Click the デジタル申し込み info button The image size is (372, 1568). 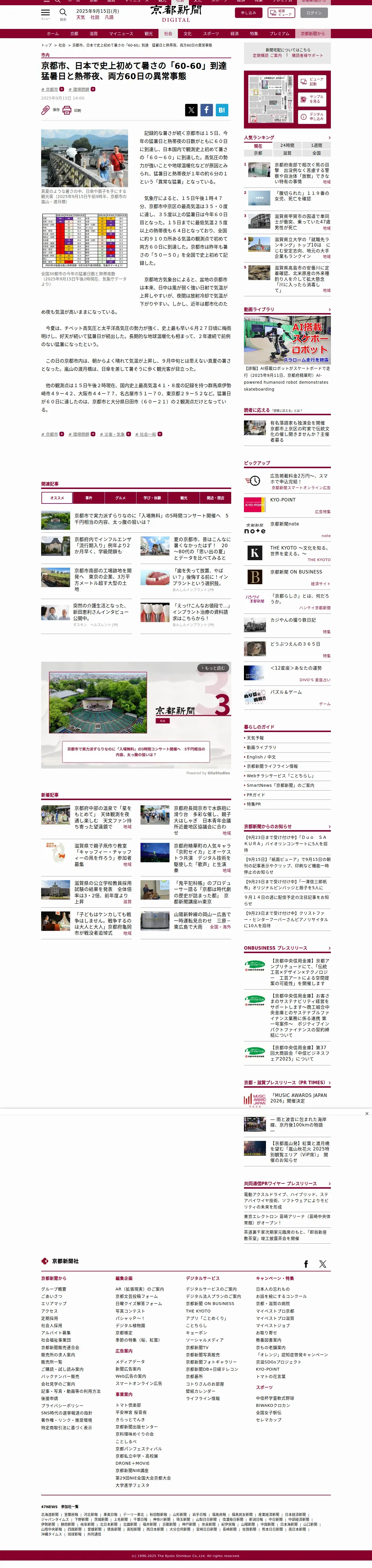[x=312, y=116]
